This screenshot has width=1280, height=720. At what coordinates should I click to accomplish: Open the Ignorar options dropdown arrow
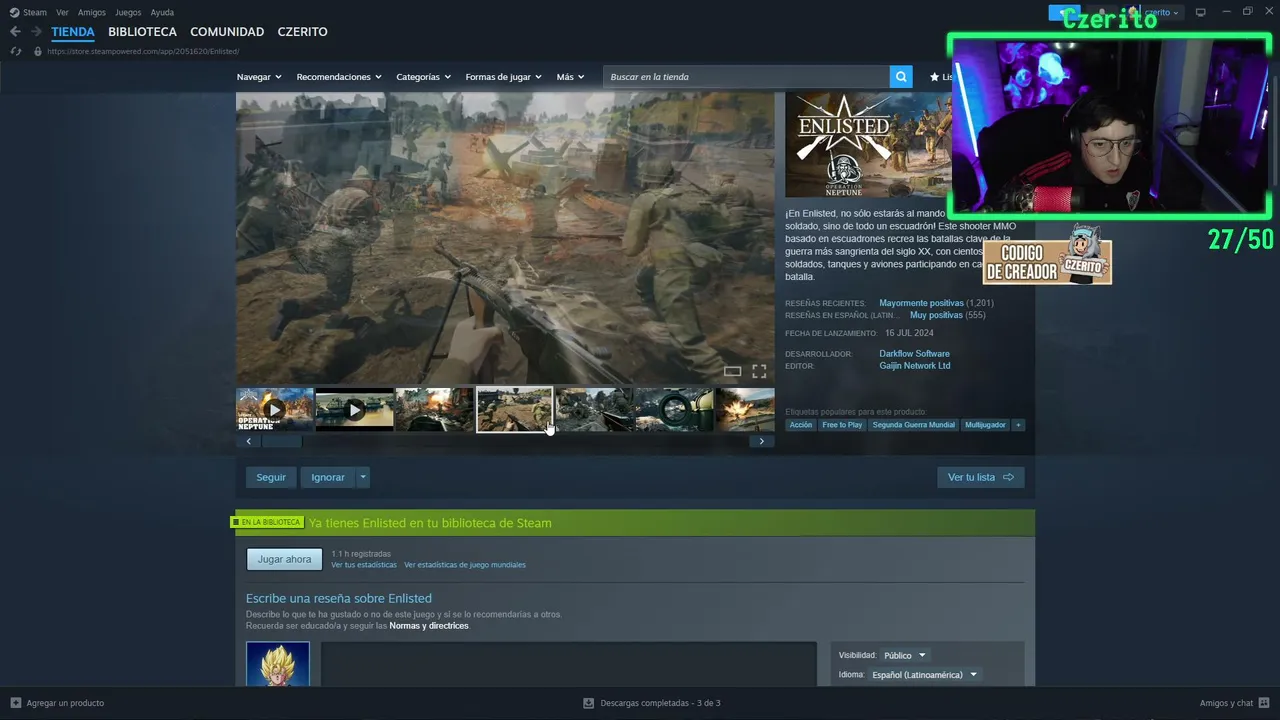363,477
